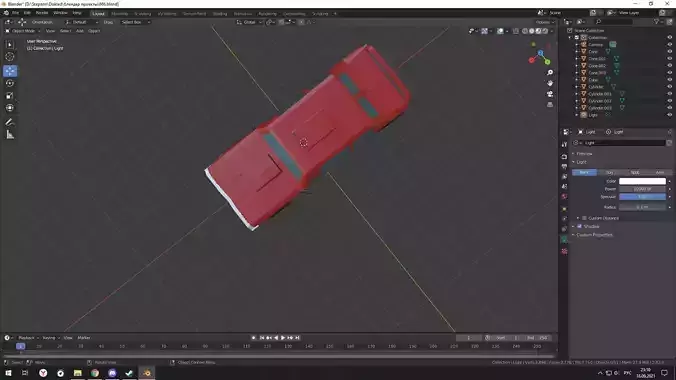Click the viewport zoom magnifier icon
The width and height of the screenshot is (676, 380).
(550, 72)
